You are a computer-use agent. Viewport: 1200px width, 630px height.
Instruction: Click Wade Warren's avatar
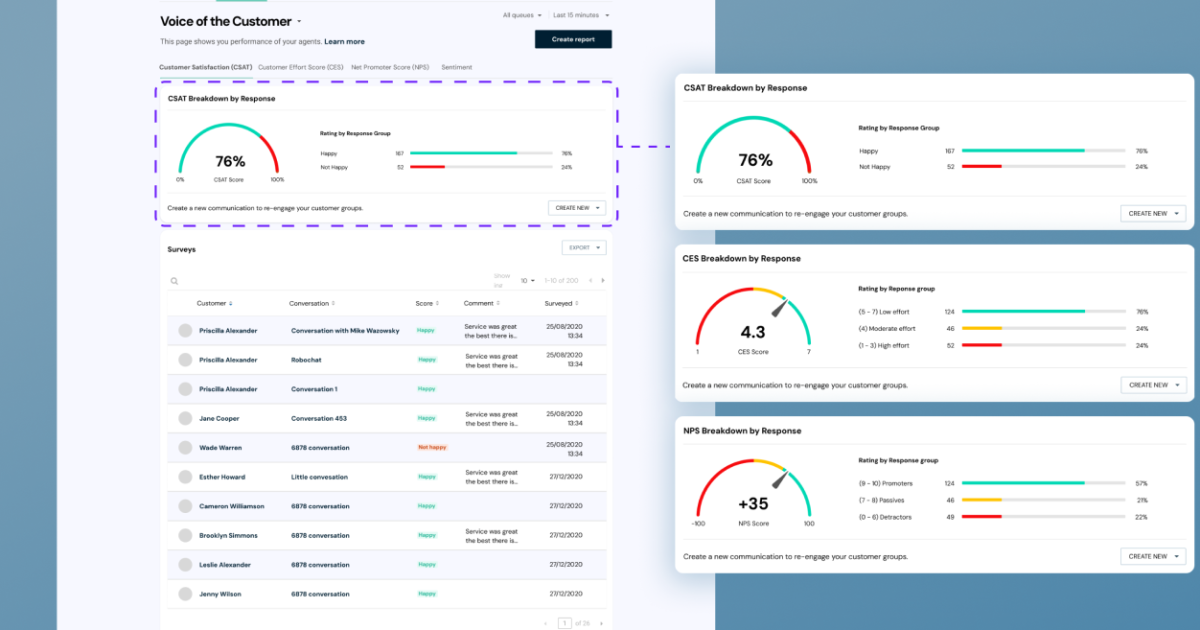coord(185,448)
